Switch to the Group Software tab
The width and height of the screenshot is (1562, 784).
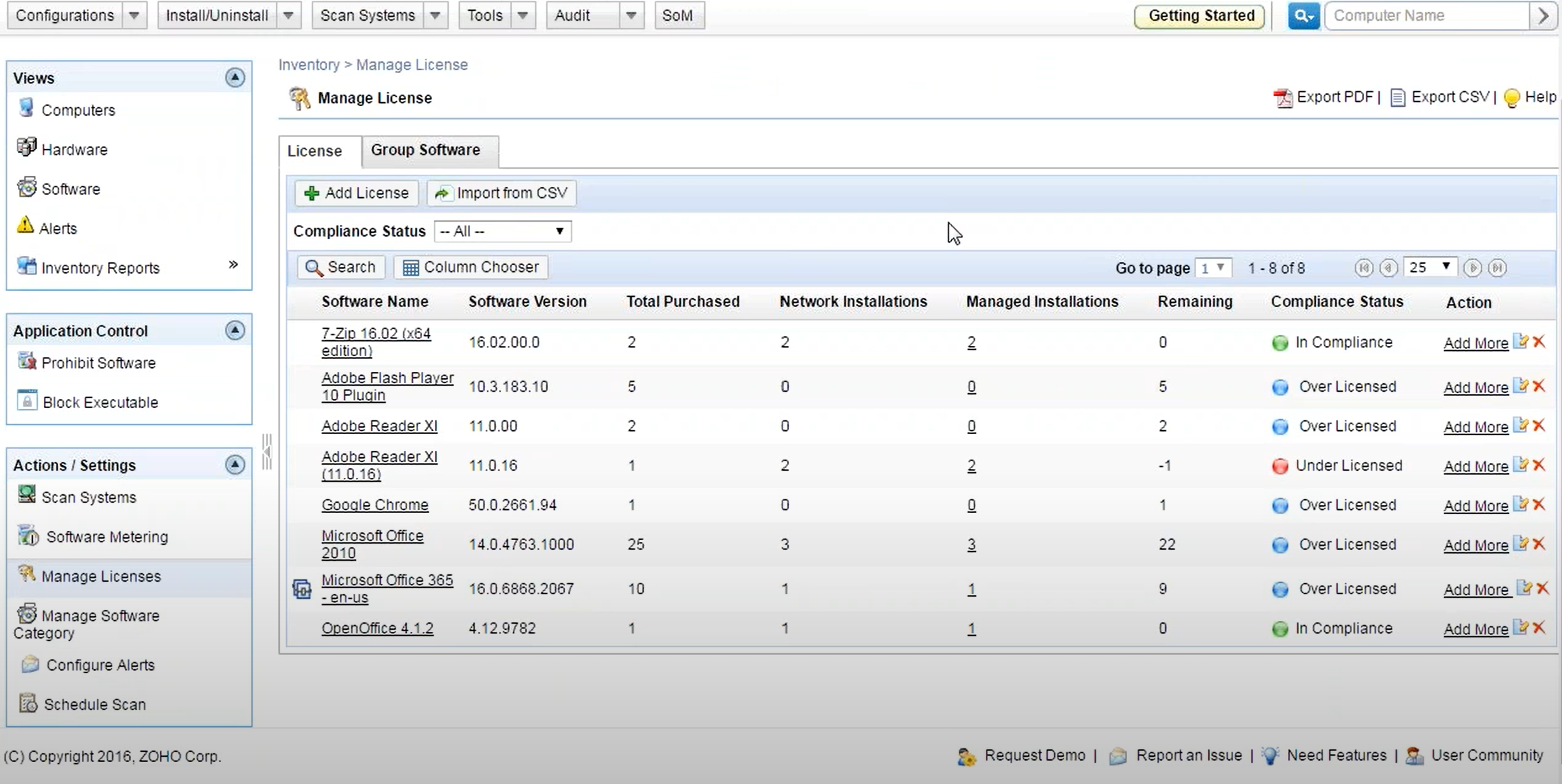point(425,149)
